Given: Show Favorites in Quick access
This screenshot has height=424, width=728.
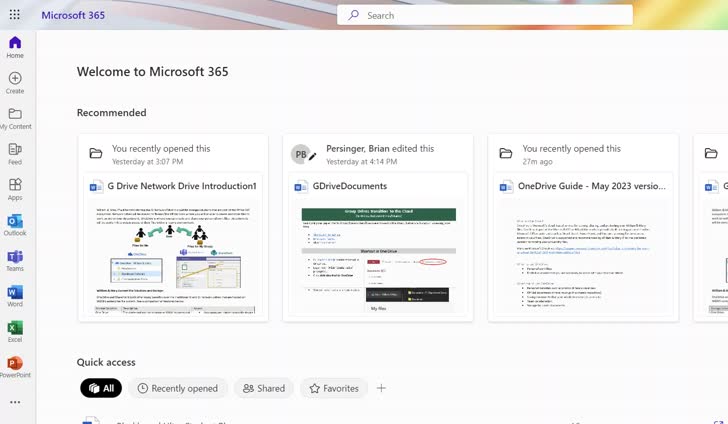Looking at the screenshot, I should (334, 388).
